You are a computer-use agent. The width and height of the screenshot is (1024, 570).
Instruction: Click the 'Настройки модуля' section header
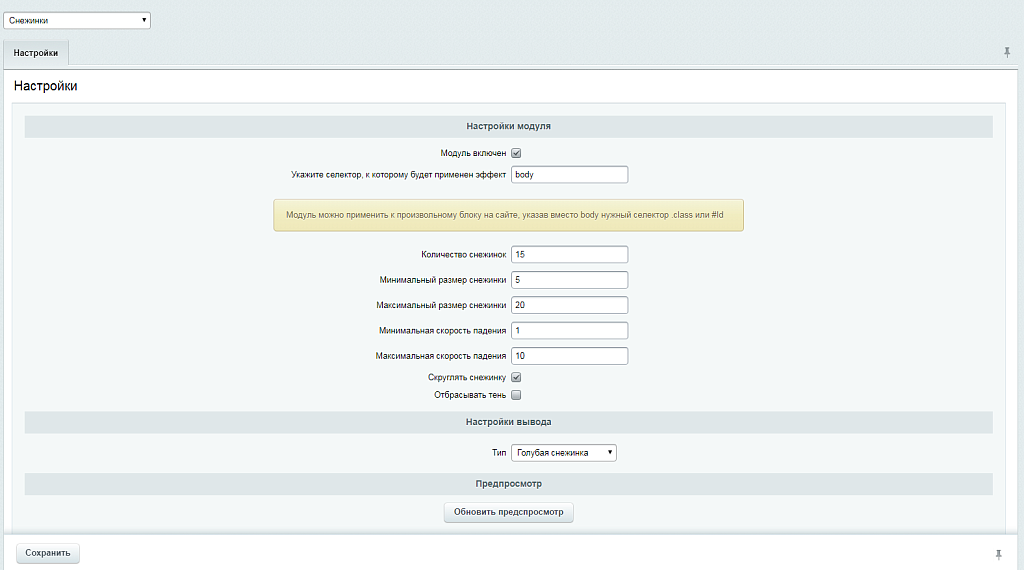[x=508, y=127]
